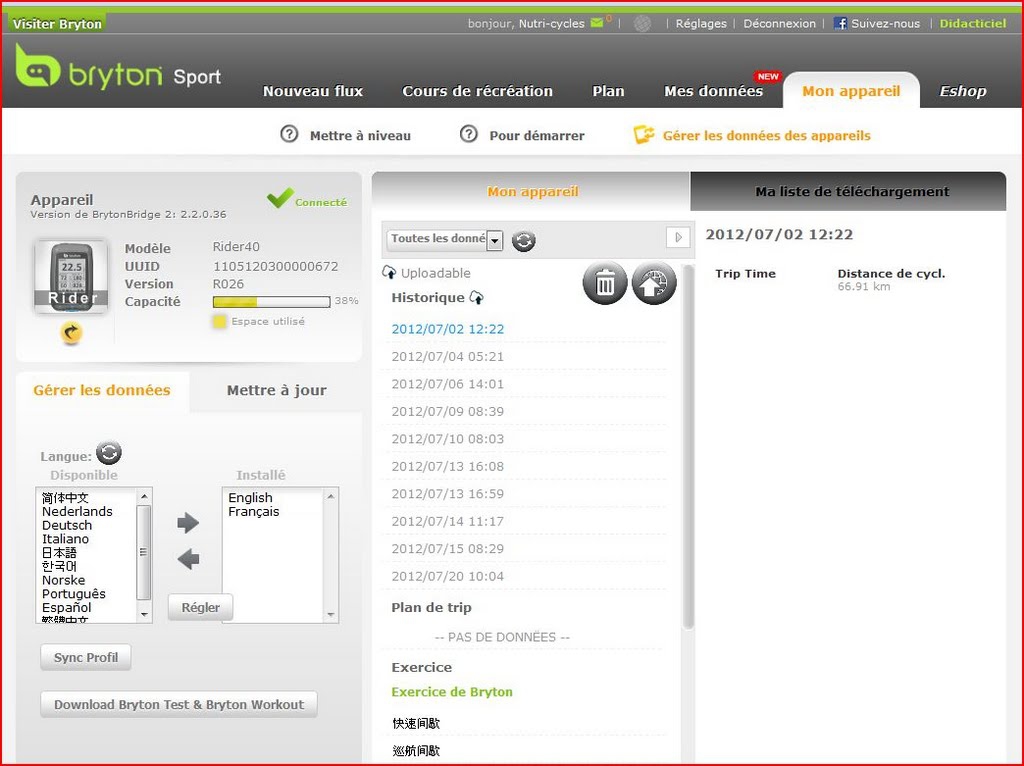The height and width of the screenshot is (766, 1024).
Task: Refresh device data list with reload icon
Action: click(524, 241)
